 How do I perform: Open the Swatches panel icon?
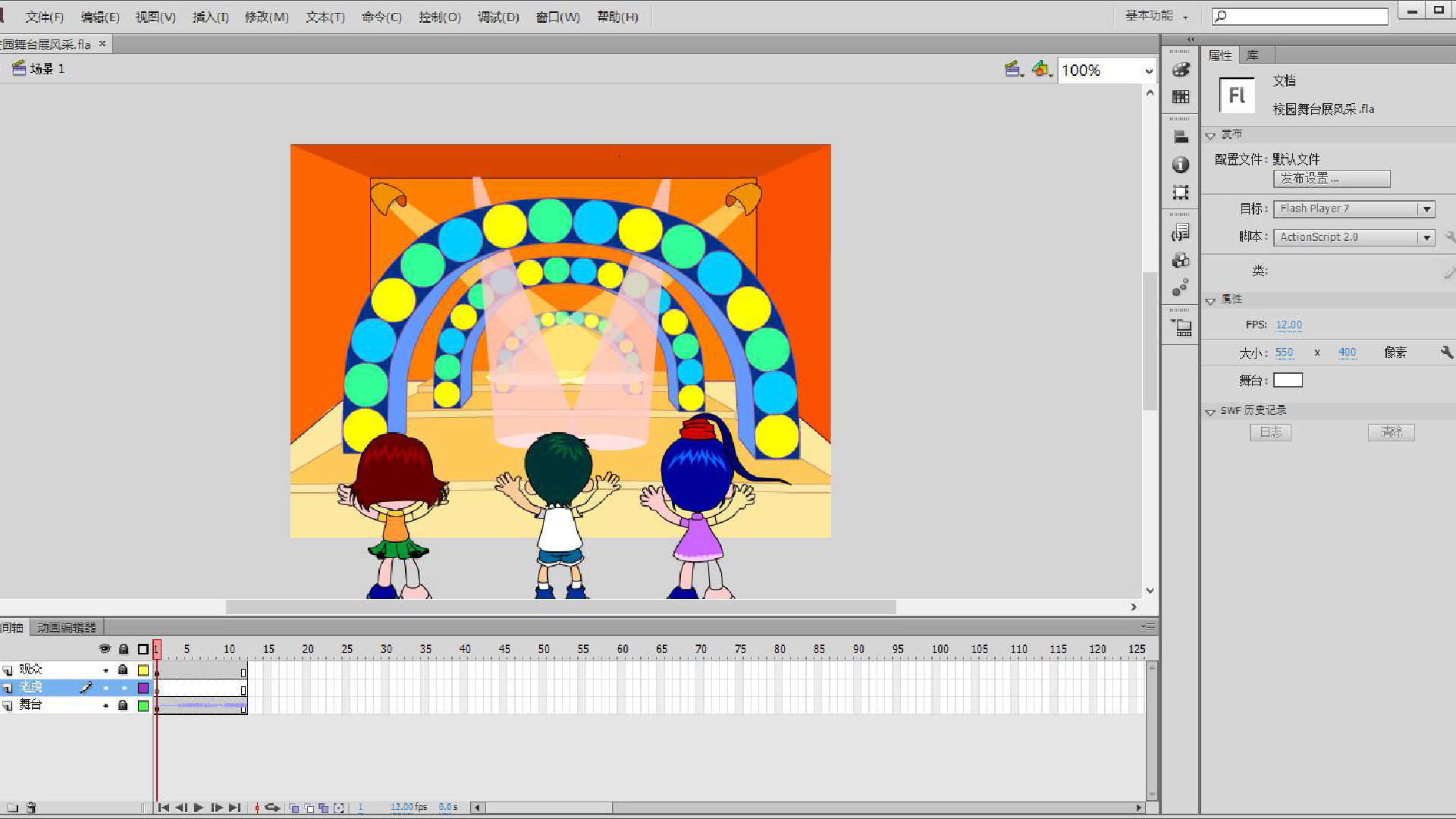(1181, 97)
